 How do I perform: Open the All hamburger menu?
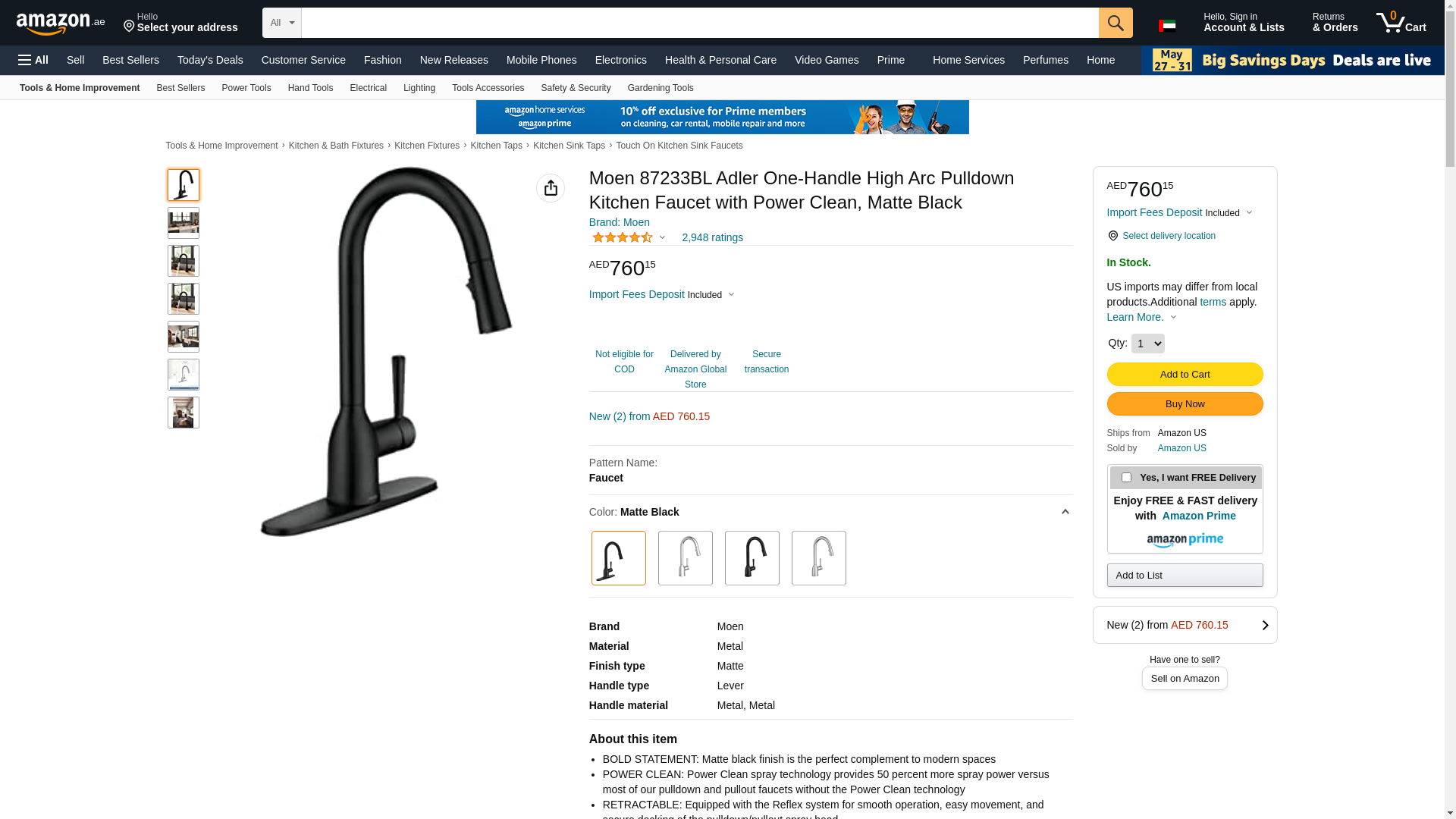pyautogui.click(x=33, y=60)
